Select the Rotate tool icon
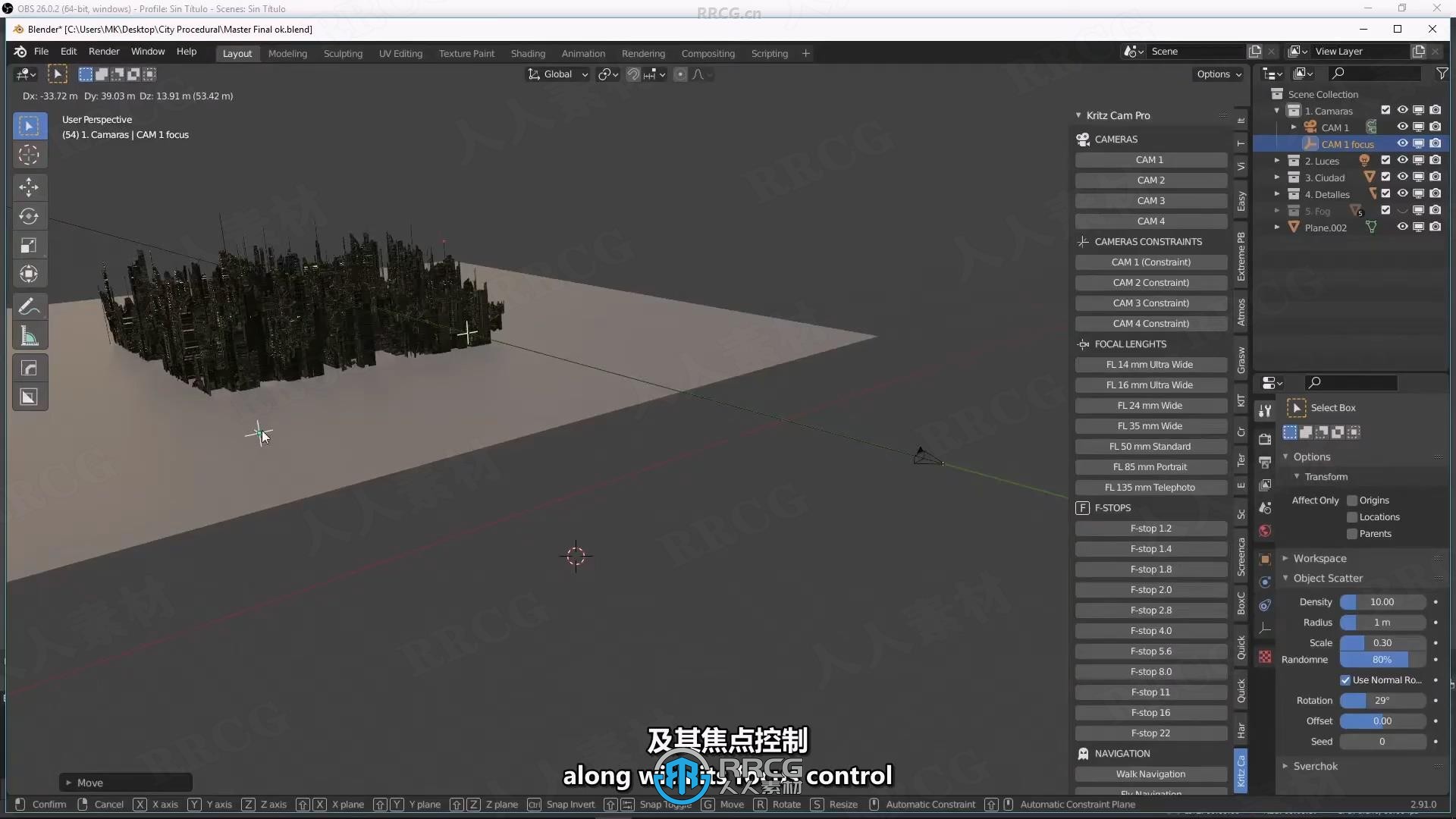The height and width of the screenshot is (819, 1456). pos(29,216)
